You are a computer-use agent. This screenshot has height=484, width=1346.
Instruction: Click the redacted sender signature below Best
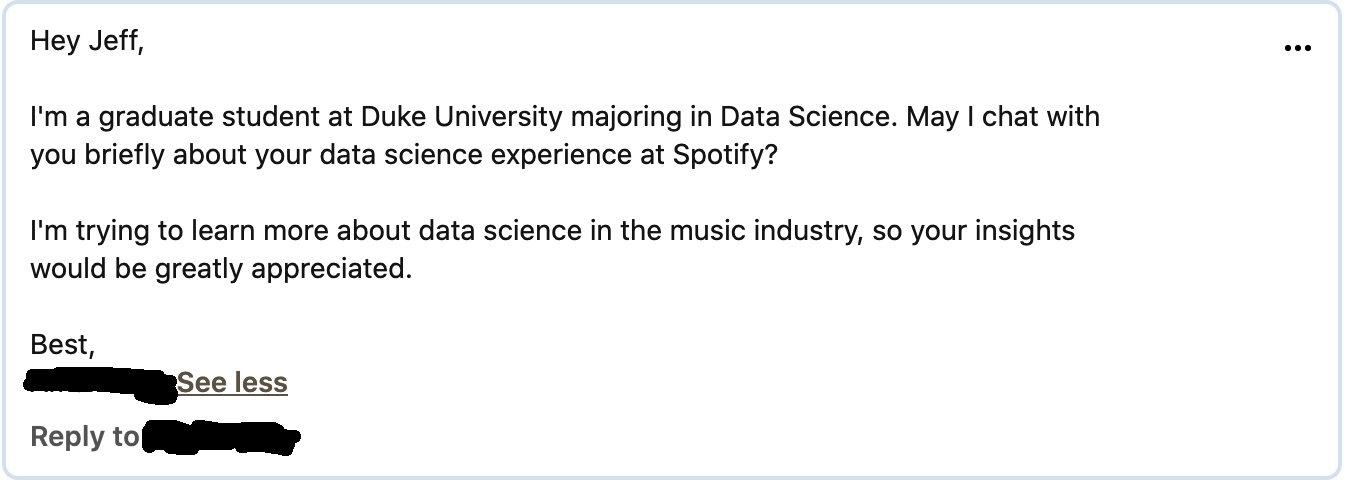[x=100, y=382]
